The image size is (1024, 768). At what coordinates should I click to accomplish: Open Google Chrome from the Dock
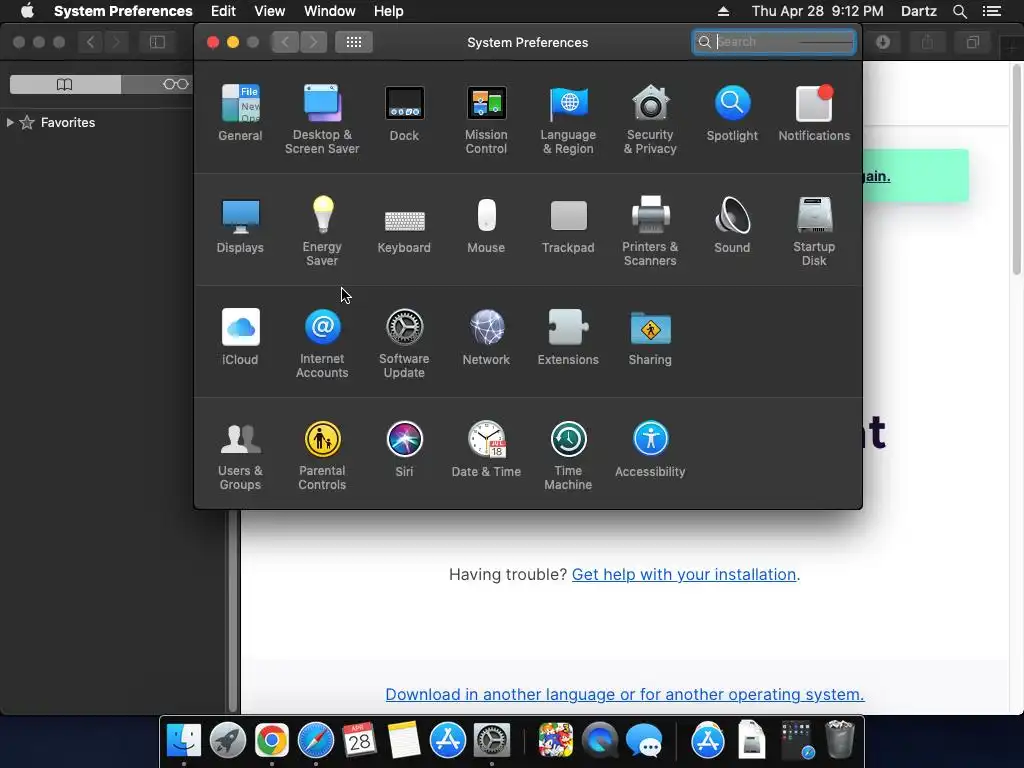click(x=272, y=741)
